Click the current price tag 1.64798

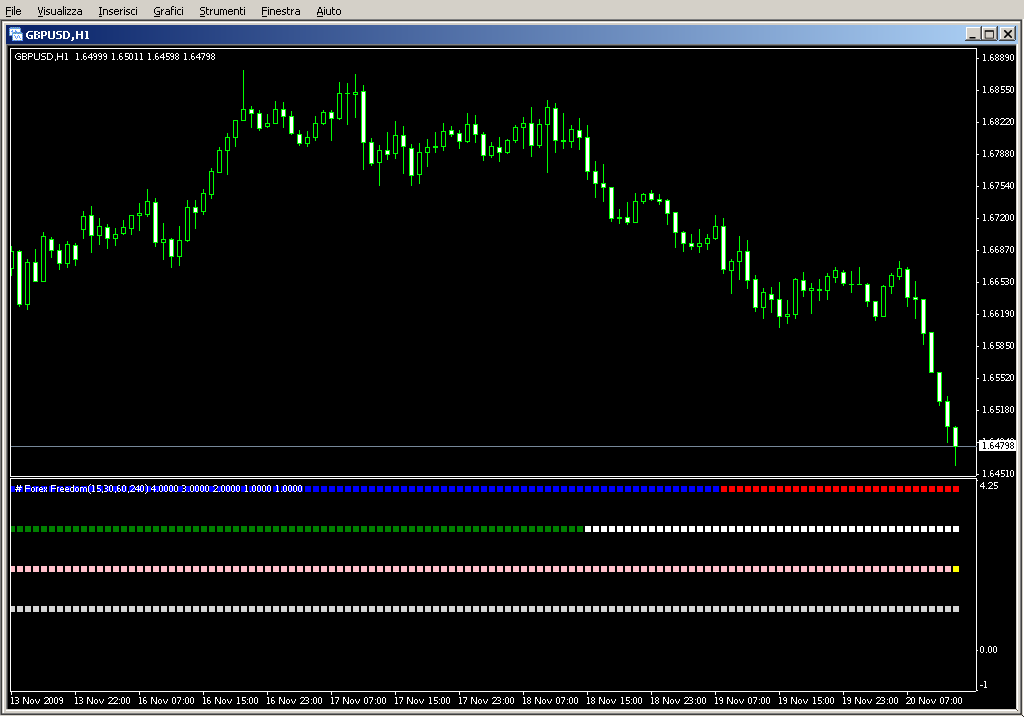(997, 445)
